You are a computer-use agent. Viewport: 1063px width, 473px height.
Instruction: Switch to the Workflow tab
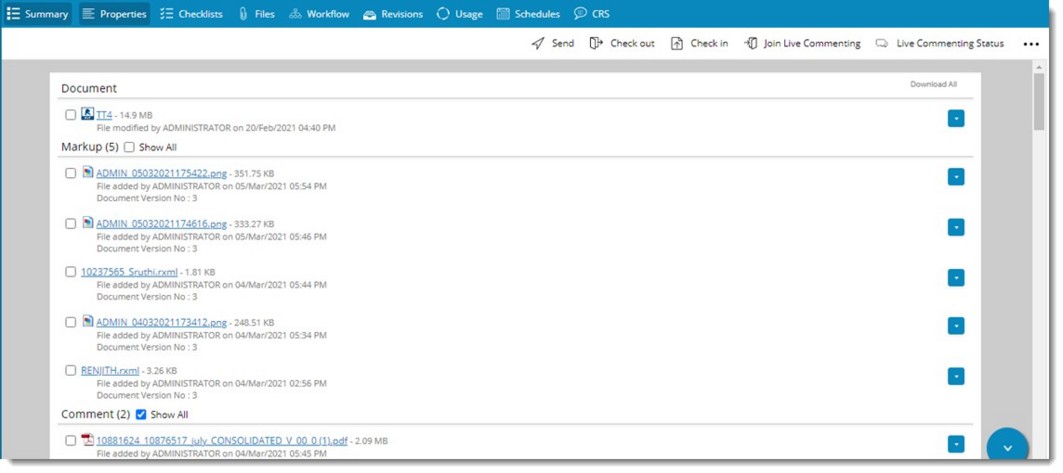pos(319,14)
